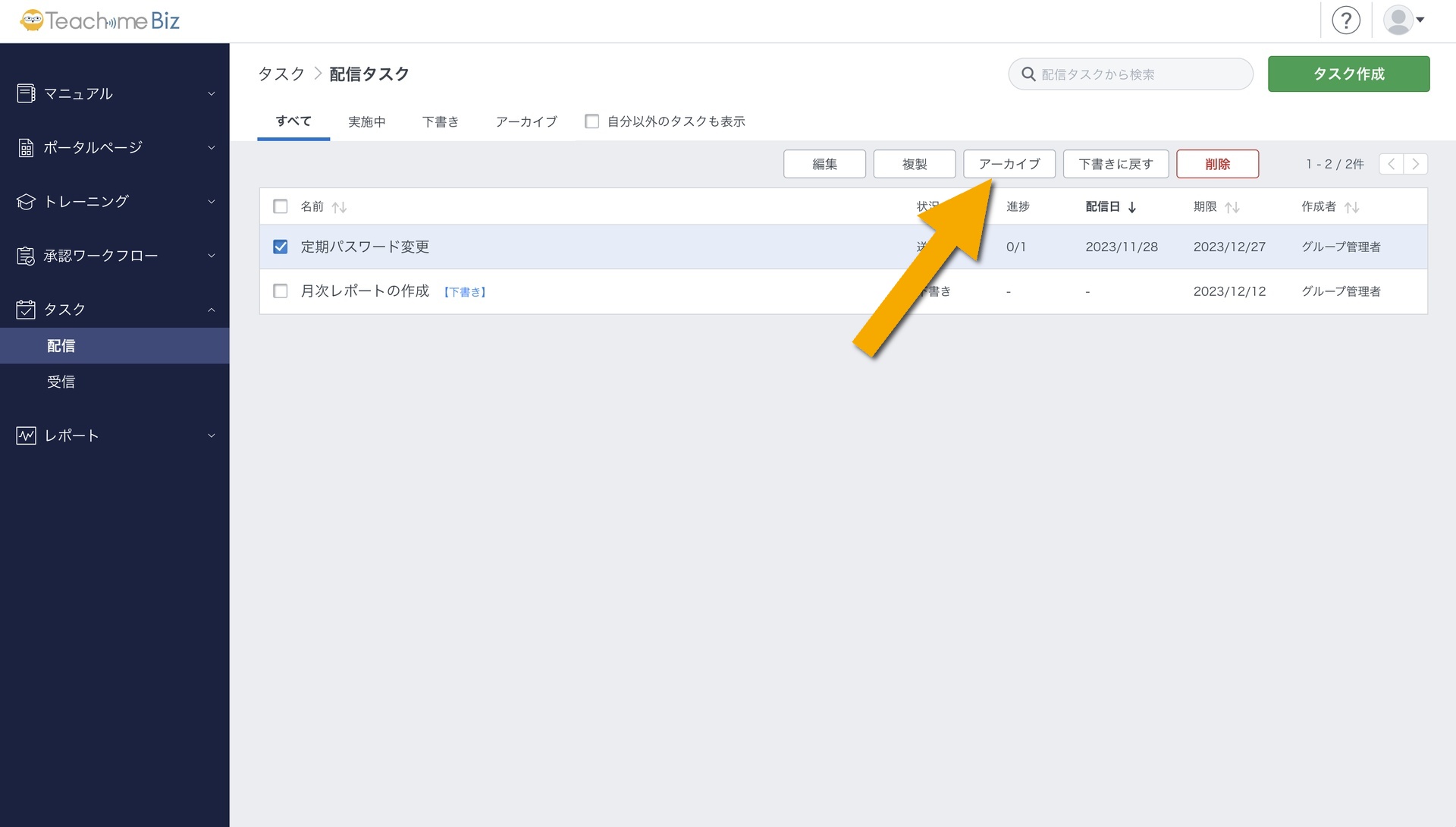Collapse the タスク sidebar section chevron
The width and height of the screenshot is (1456, 827).
pyautogui.click(x=212, y=310)
